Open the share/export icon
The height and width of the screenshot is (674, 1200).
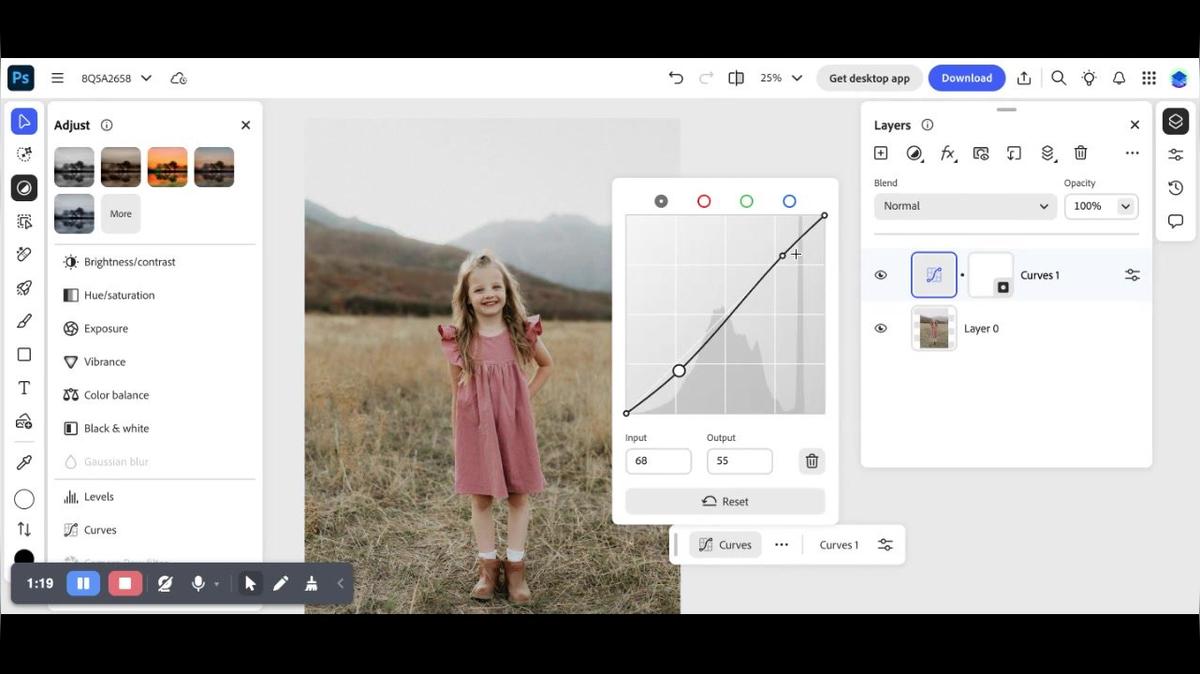coord(1024,78)
